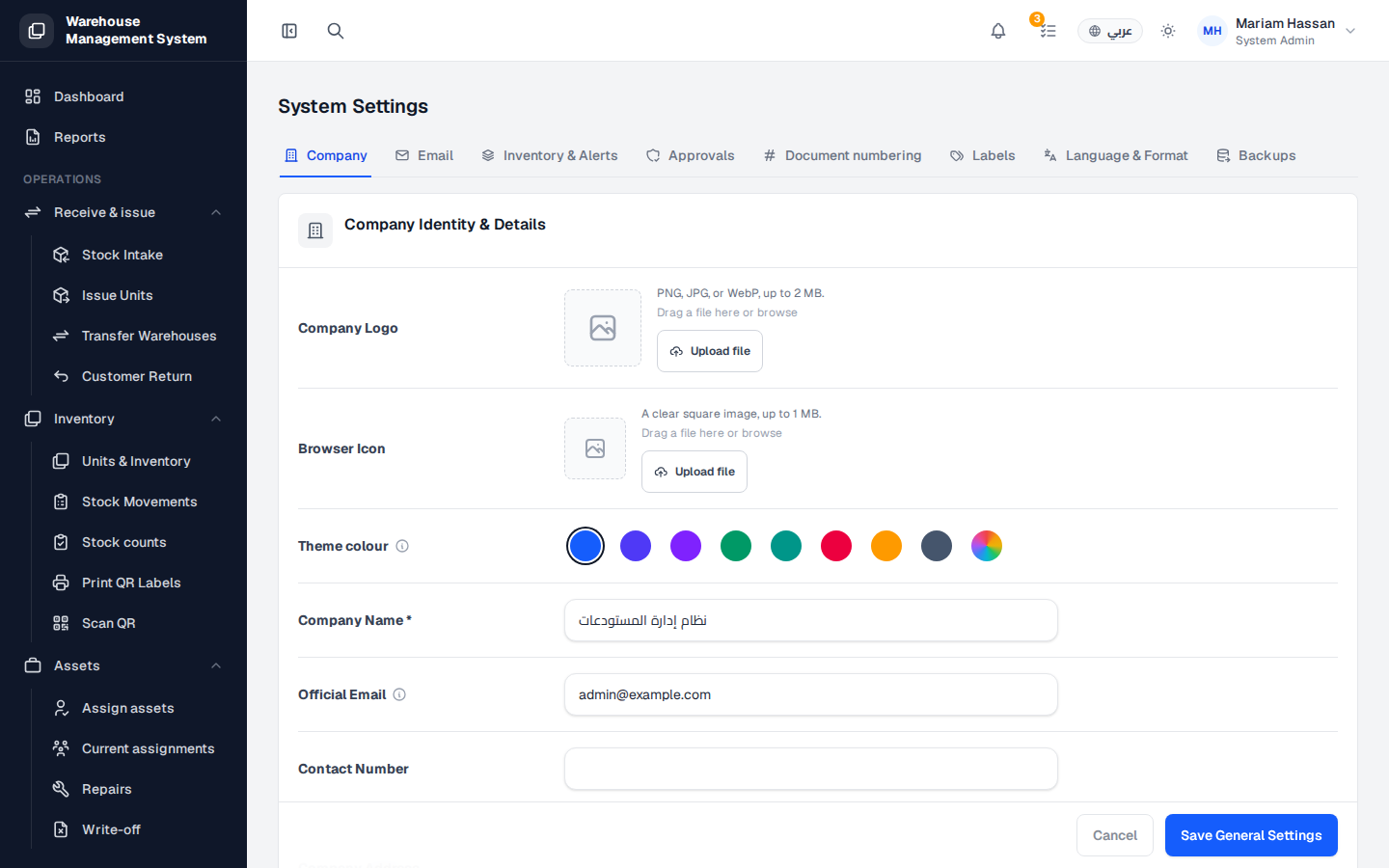Switch language to Arabic with the globe button

pos(1110,31)
